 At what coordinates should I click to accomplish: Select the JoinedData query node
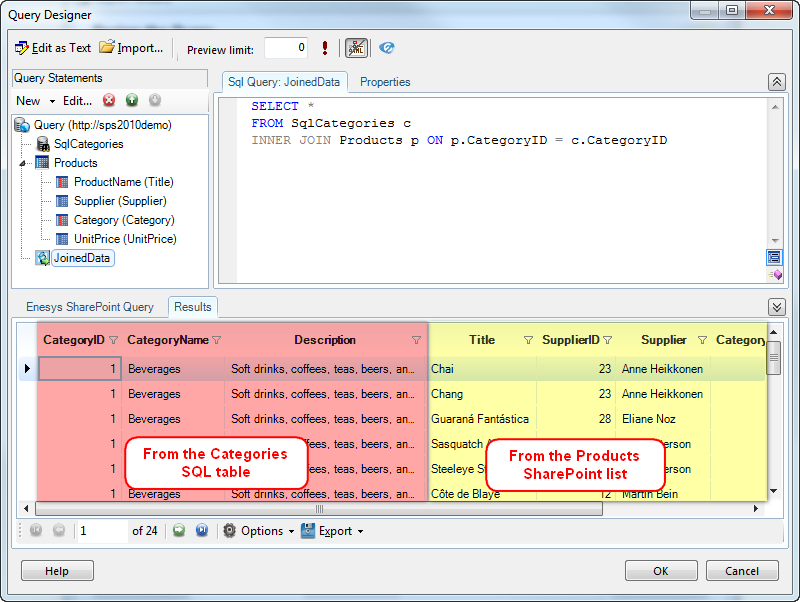pyautogui.click(x=83, y=258)
